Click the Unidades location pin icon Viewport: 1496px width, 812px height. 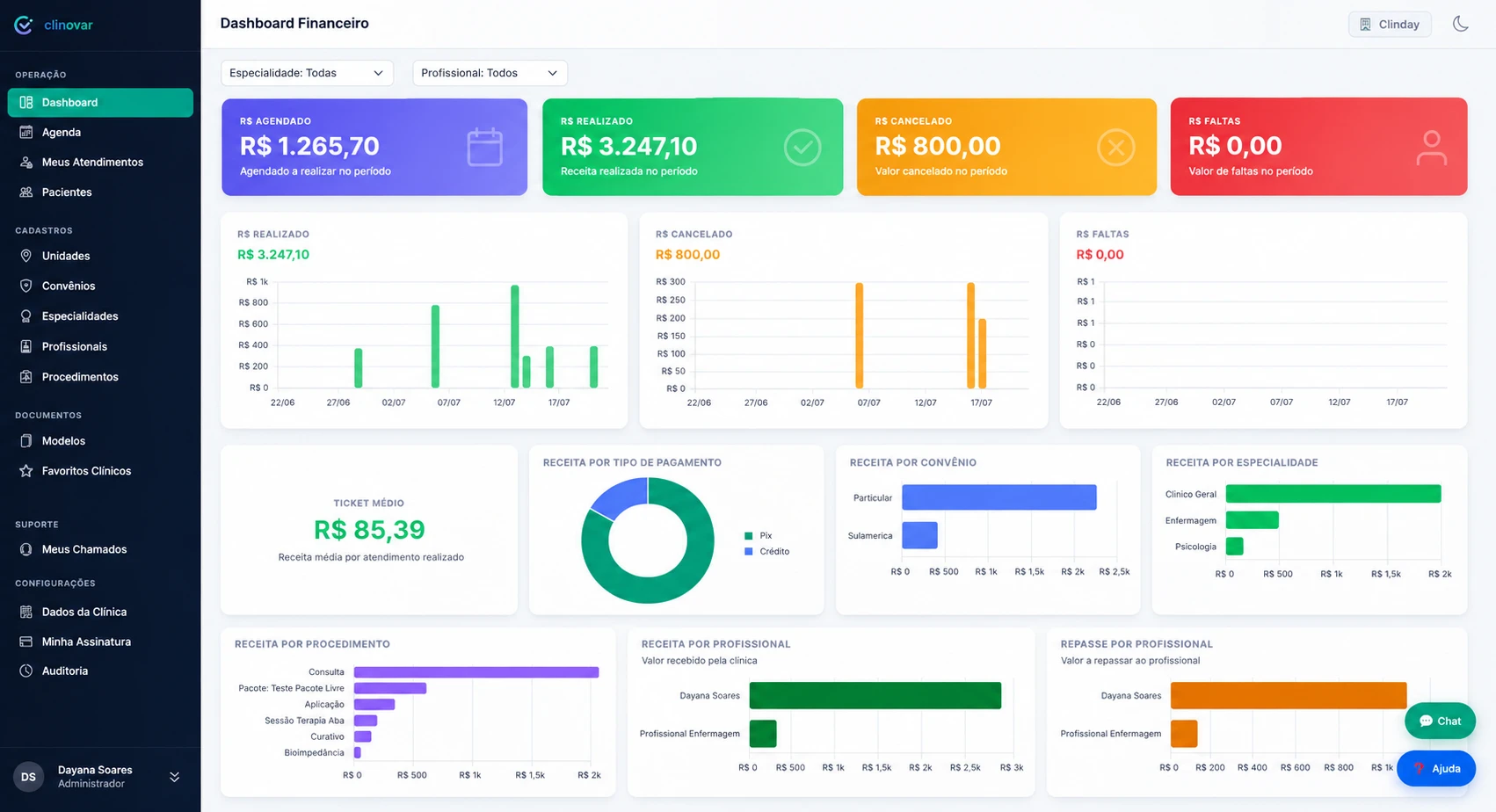[26, 256]
